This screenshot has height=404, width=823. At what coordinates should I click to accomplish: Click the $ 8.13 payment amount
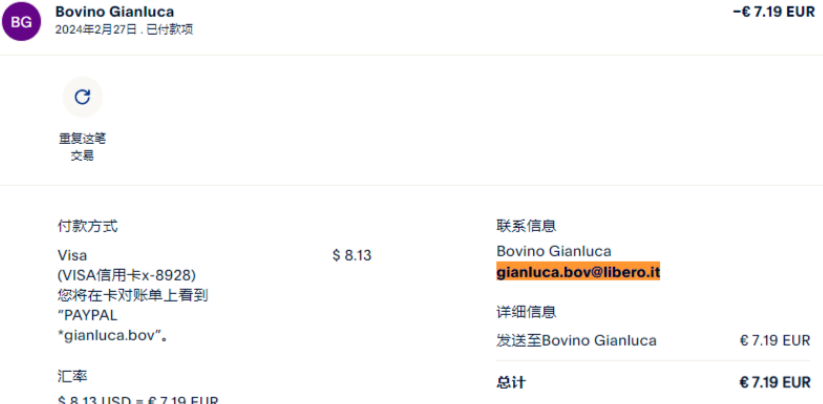point(351,255)
